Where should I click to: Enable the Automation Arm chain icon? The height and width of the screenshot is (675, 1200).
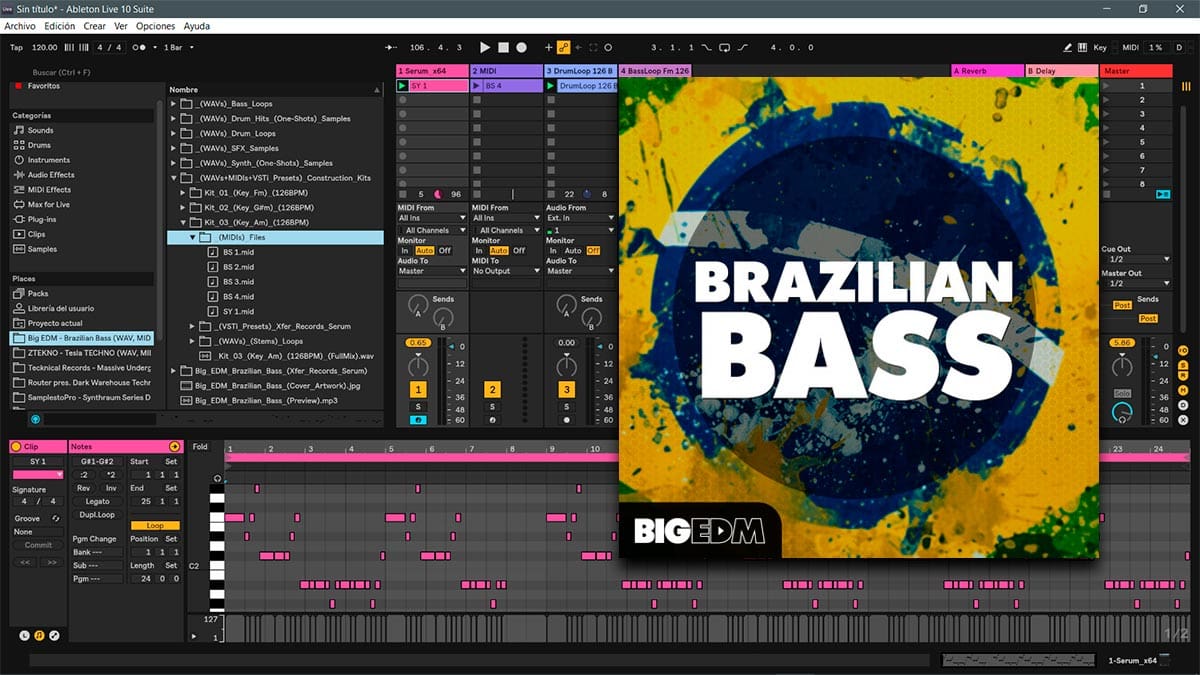(x=563, y=47)
